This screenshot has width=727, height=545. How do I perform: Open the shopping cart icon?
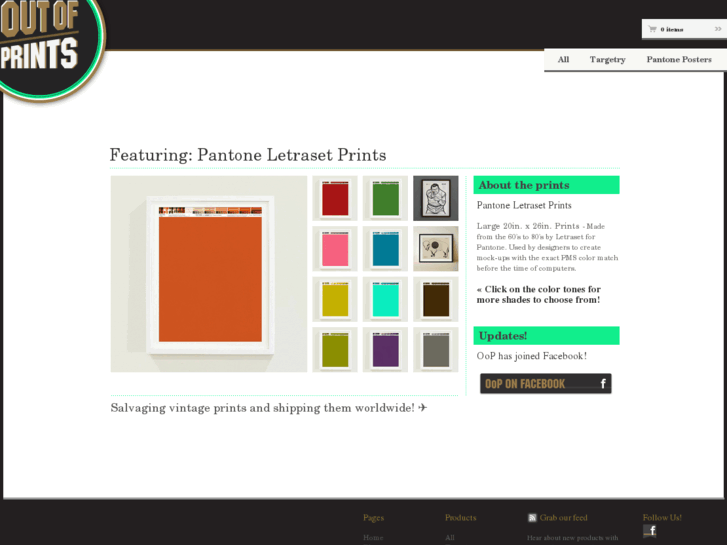pyautogui.click(x=652, y=29)
